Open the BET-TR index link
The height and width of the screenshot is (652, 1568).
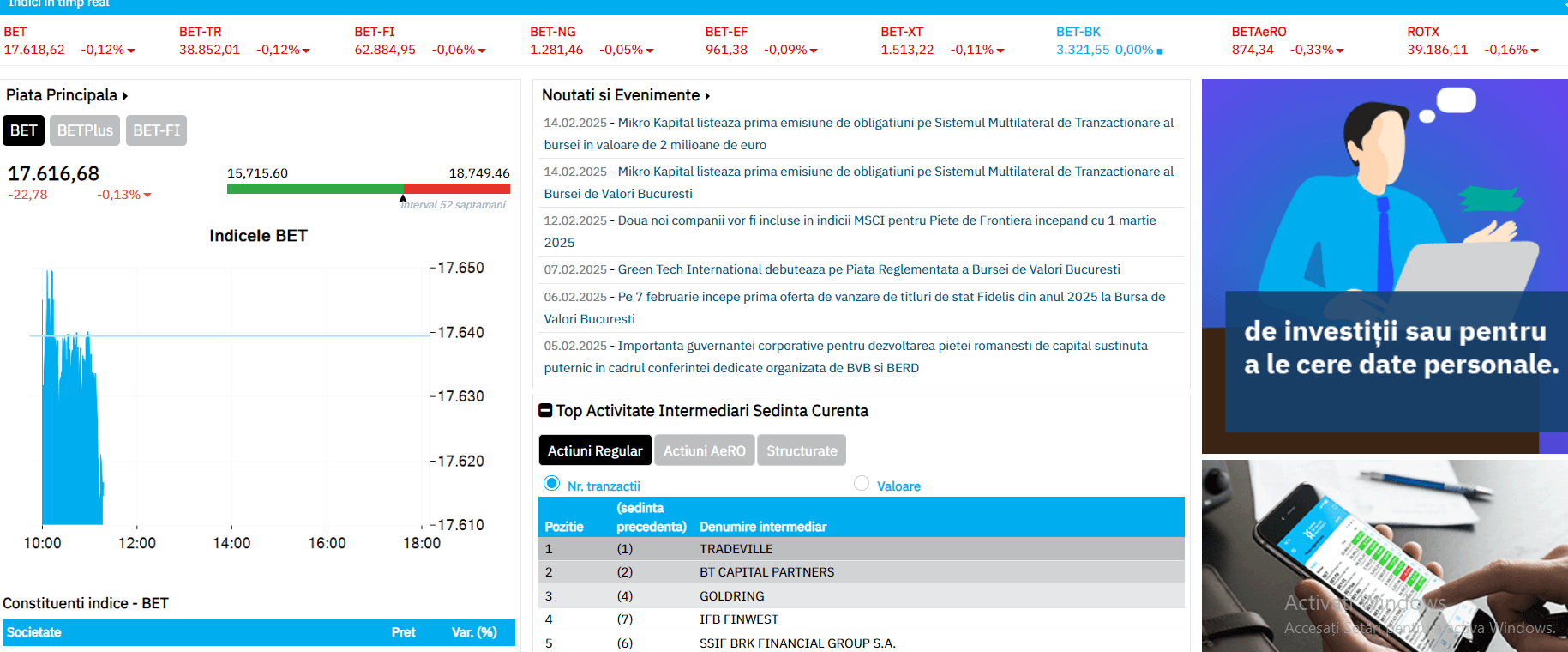[201, 32]
